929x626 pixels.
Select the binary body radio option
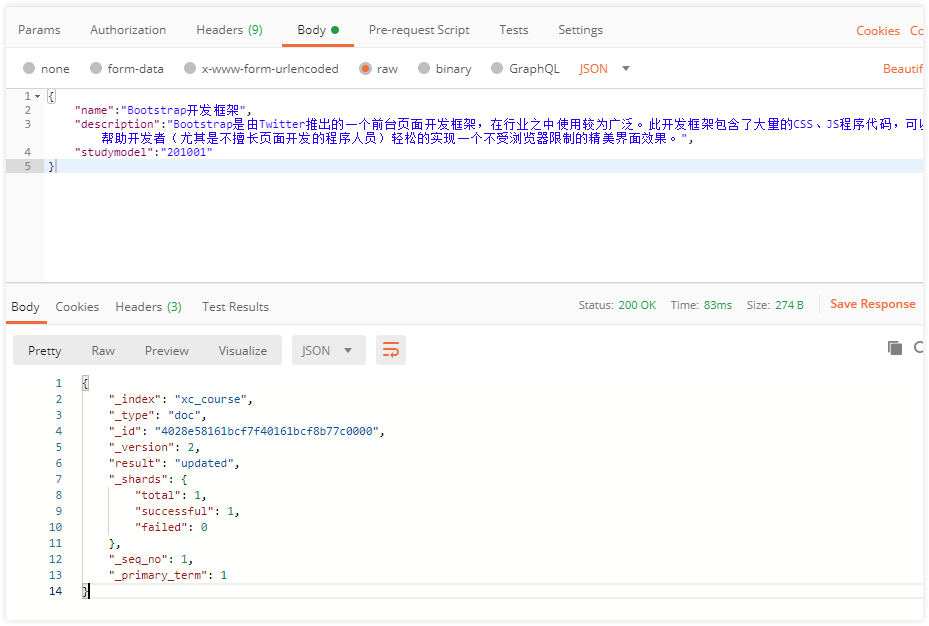[x=424, y=69]
